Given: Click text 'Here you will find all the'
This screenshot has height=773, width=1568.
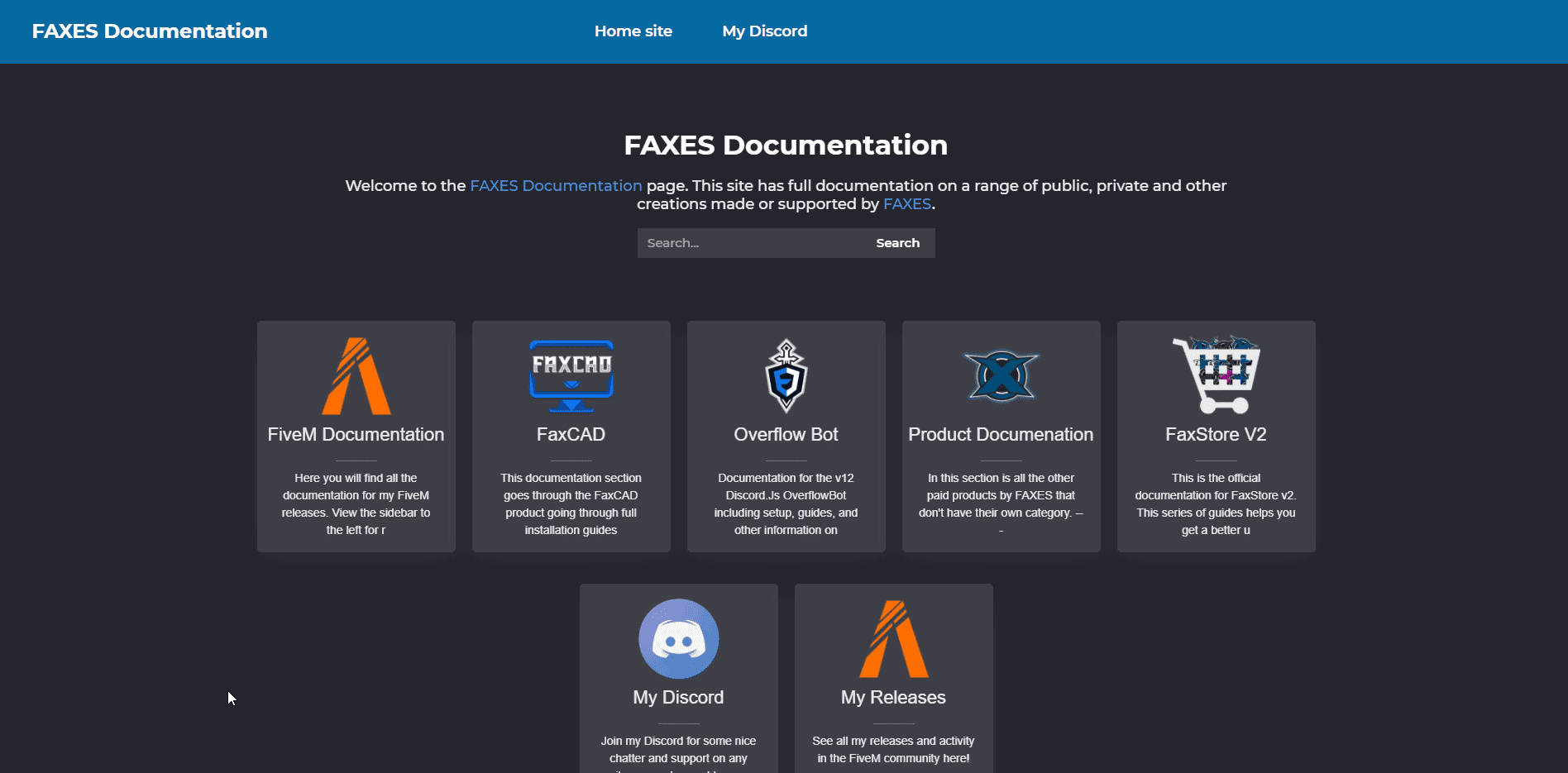Looking at the screenshot, I should [x=356, y=478].
